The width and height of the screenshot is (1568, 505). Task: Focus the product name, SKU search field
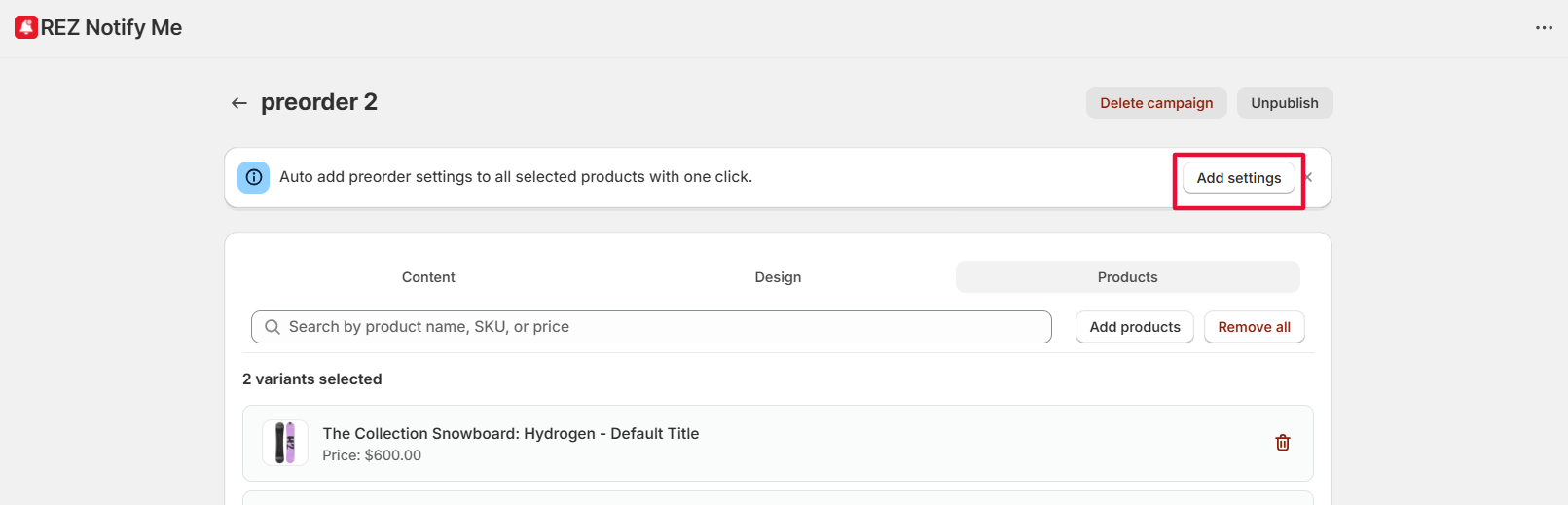(x=662, y=327)
